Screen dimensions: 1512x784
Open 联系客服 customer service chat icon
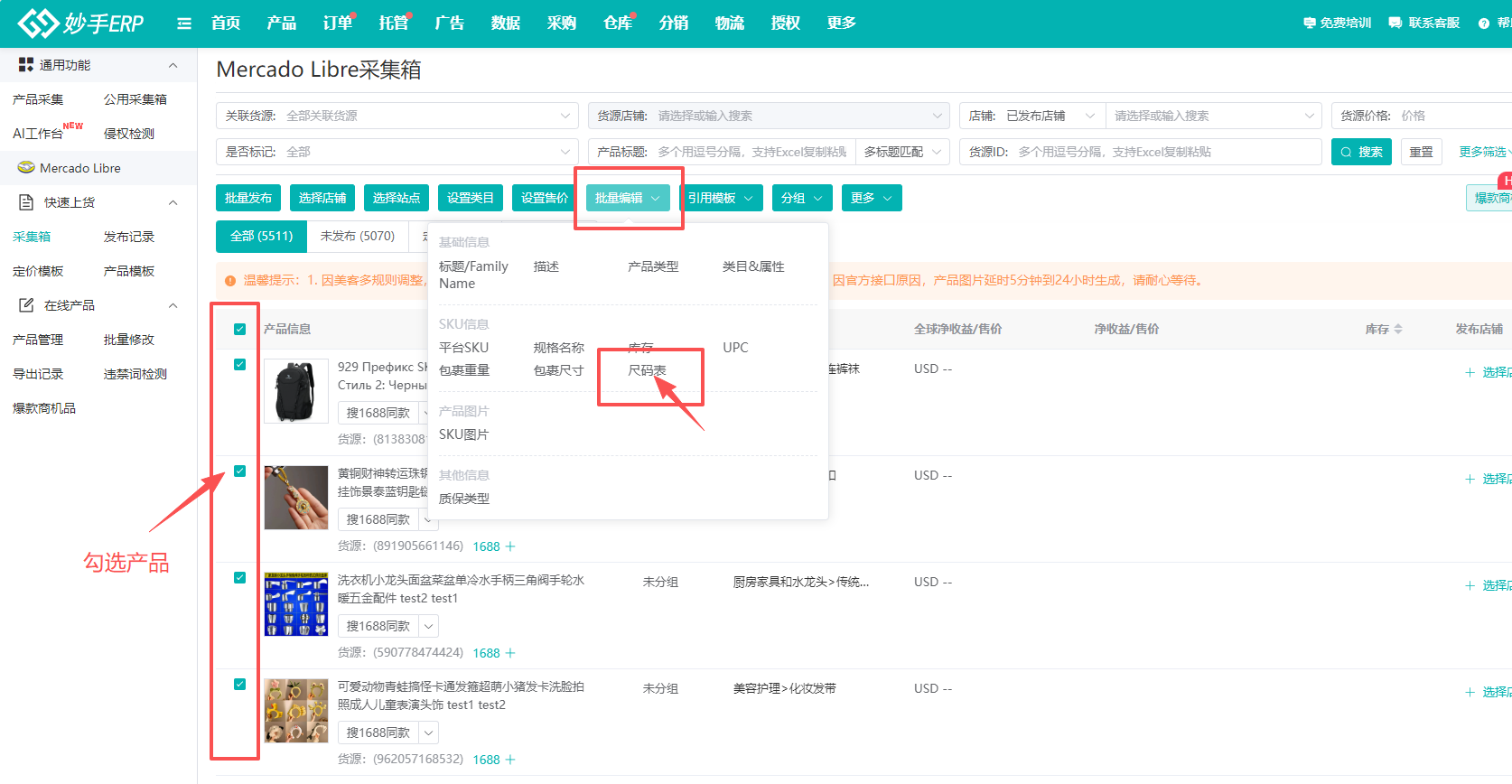1395,23
